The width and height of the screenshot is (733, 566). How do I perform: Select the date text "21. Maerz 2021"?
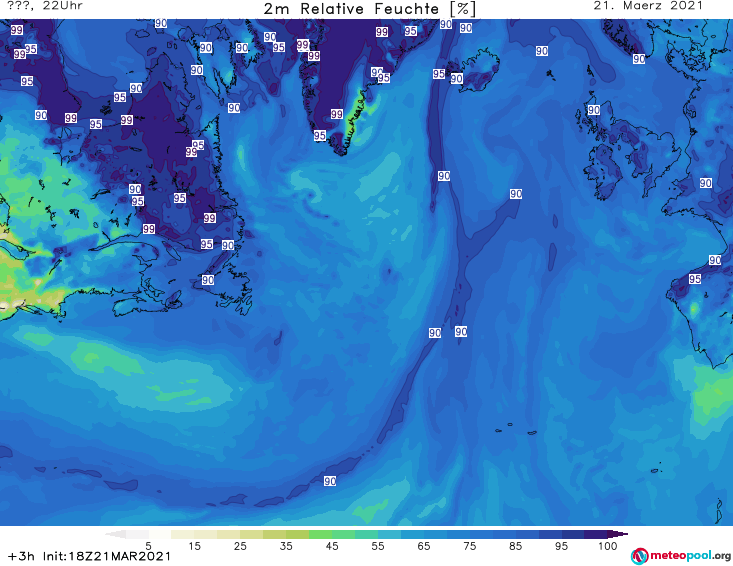[x=648, y=6]
